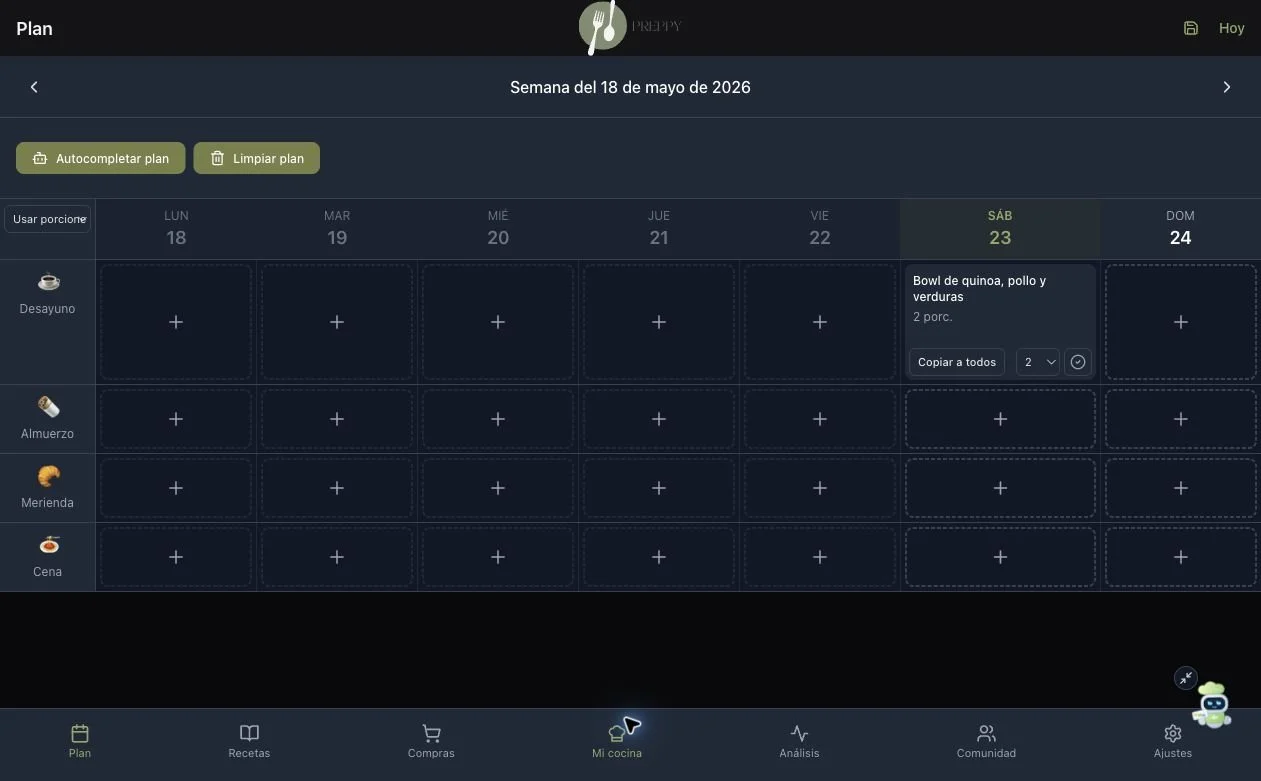The height and width of the screenshot is (781, 1261).
Task: Go to the previous week arrow
Action: pyautogui.click(x=34, y=87)
